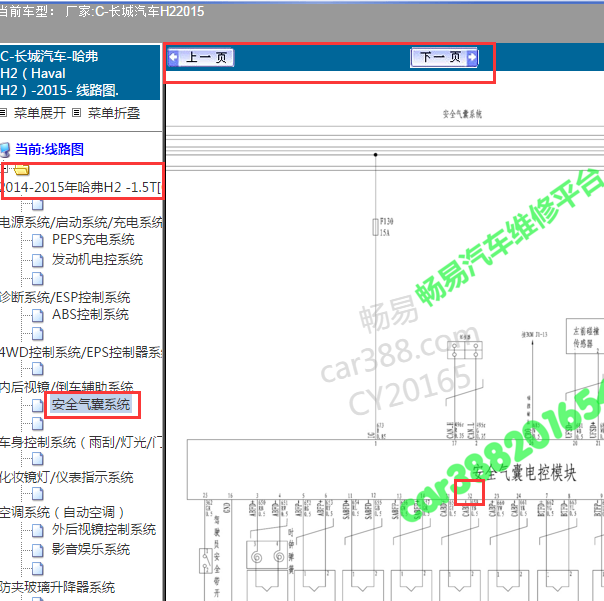604x601 pixels.
Task: Open PEPS充电系统 diagram
Action: [93, 239]
